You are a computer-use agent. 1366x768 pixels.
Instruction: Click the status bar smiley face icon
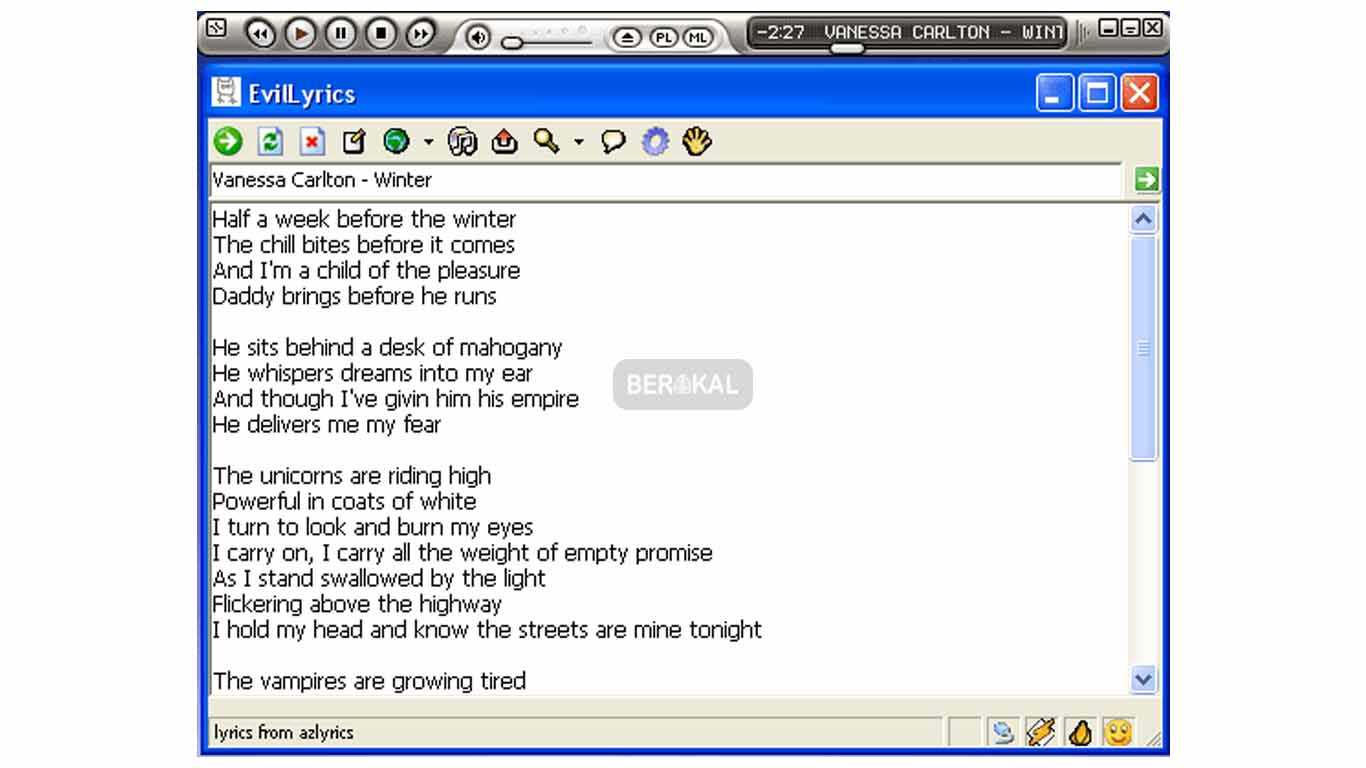[x=1119, y=733]
